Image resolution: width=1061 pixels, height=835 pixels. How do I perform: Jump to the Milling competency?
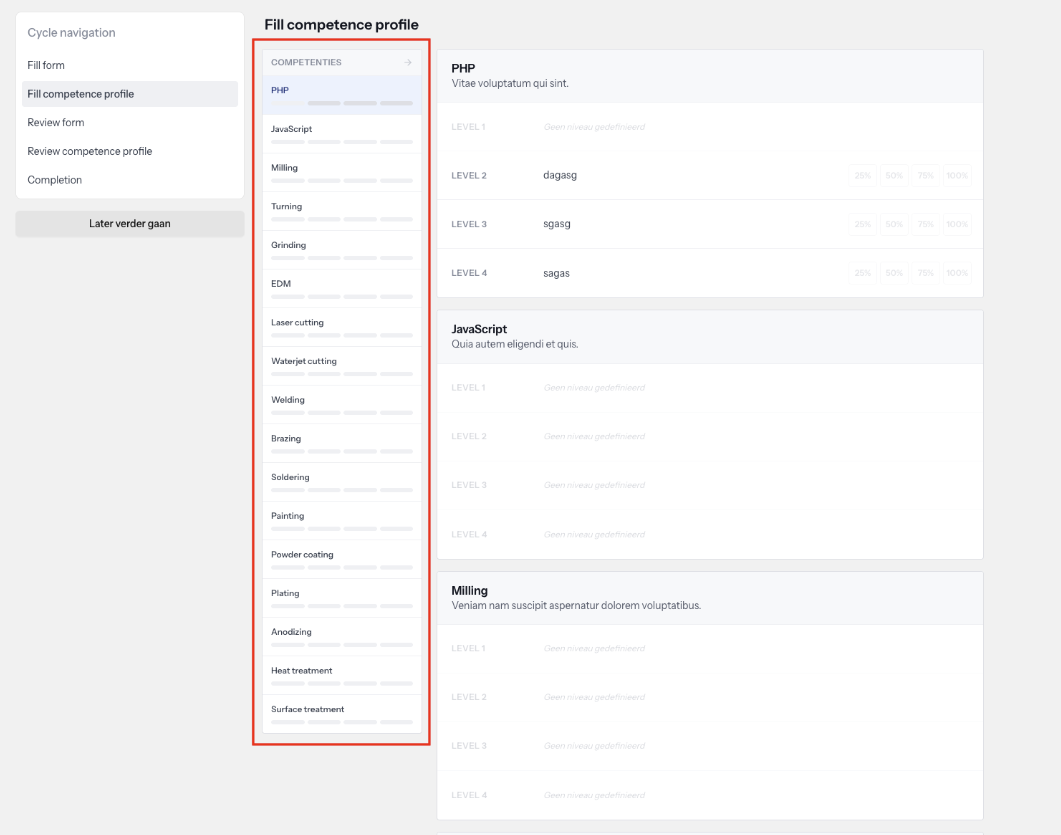[342, 173]
